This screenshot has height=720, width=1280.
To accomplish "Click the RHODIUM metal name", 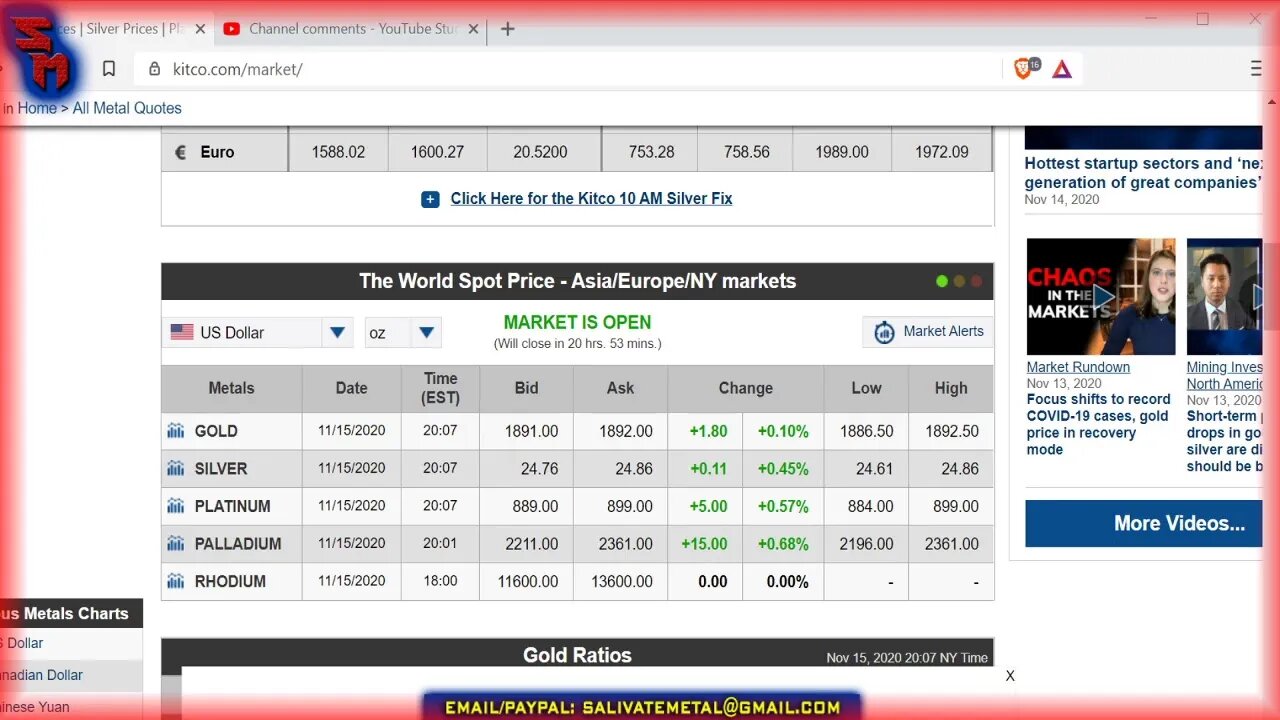I will pyautogui.click(x=230, y=581).
